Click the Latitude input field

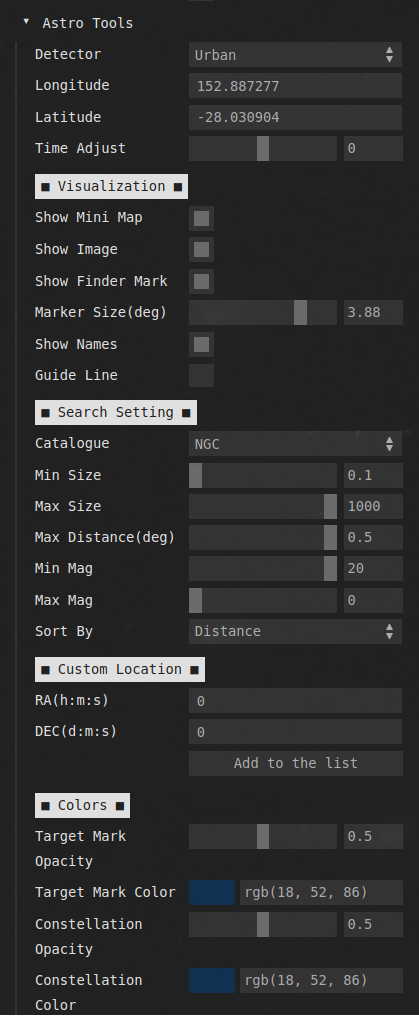[295, 117]
